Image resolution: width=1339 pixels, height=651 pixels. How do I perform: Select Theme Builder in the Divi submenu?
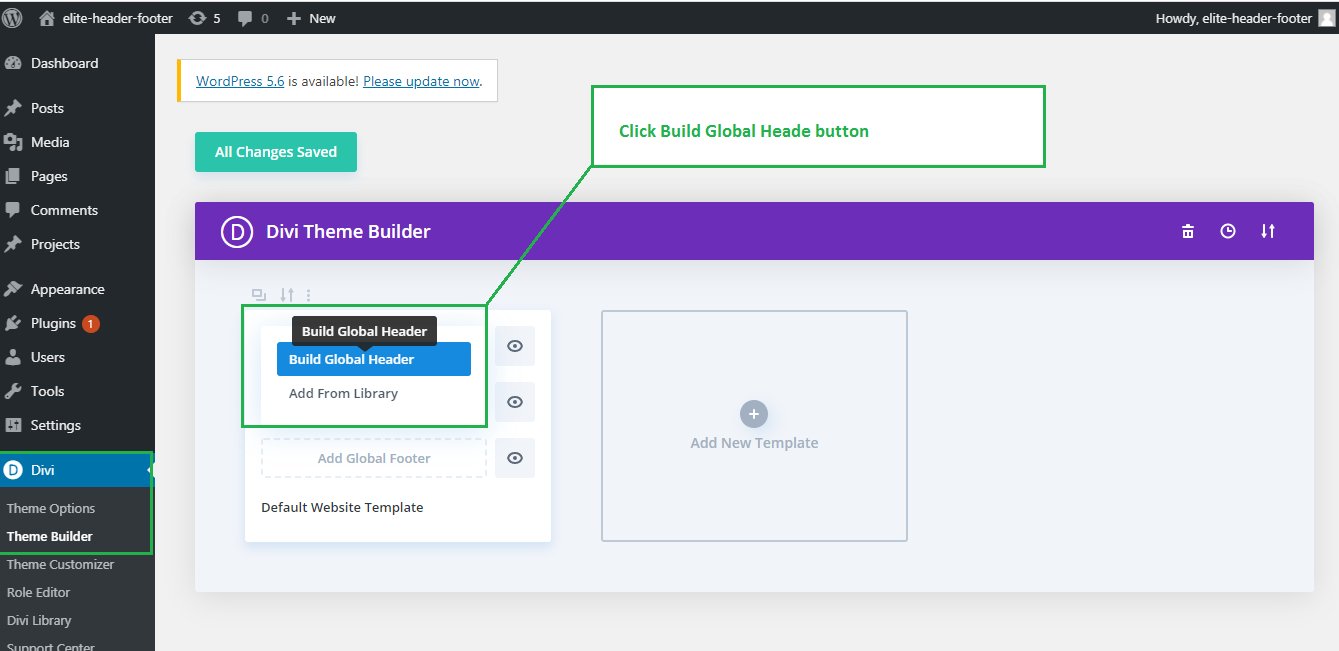pyautogui.click(x=50, y=536)
